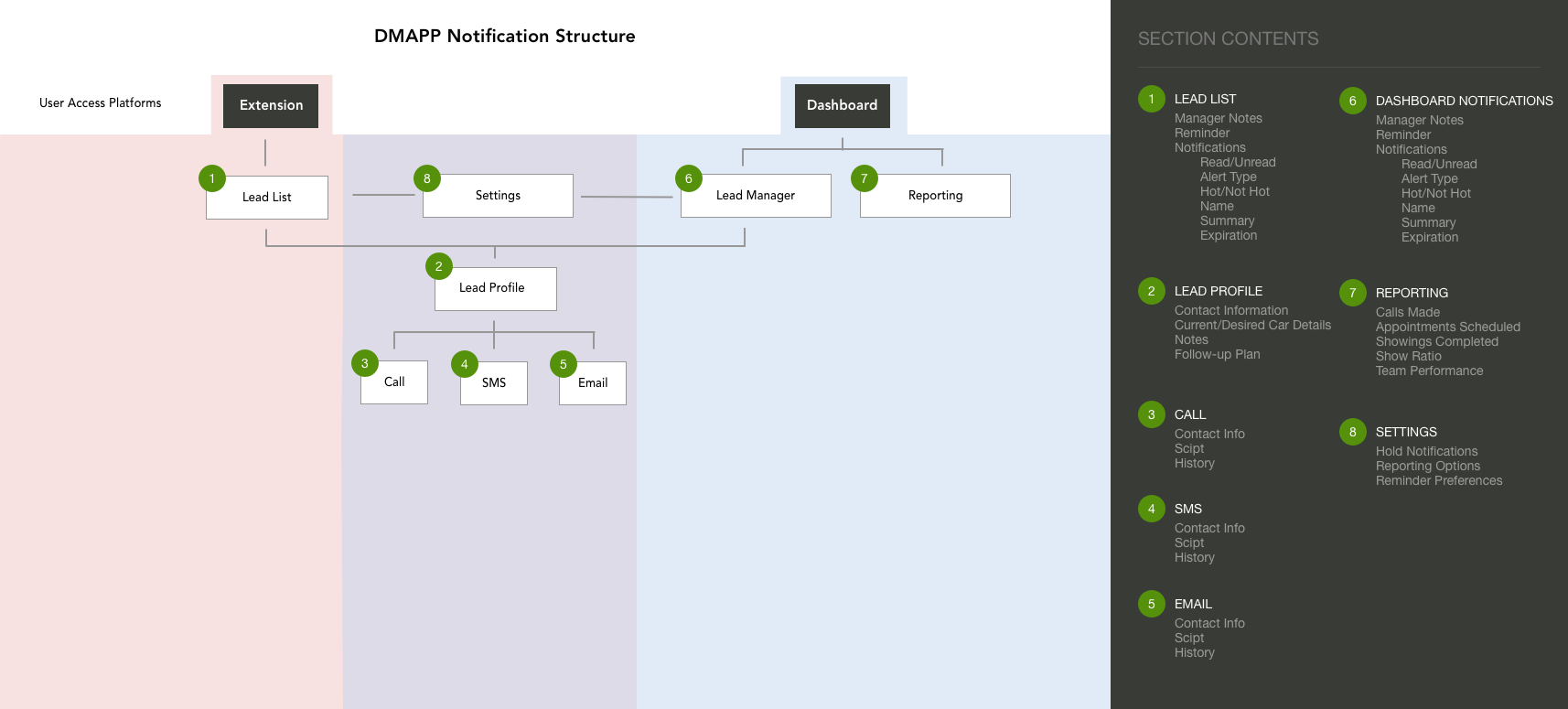Select the Extension platform box
This screenshot has height=709, width=1568.
point(271,105)
